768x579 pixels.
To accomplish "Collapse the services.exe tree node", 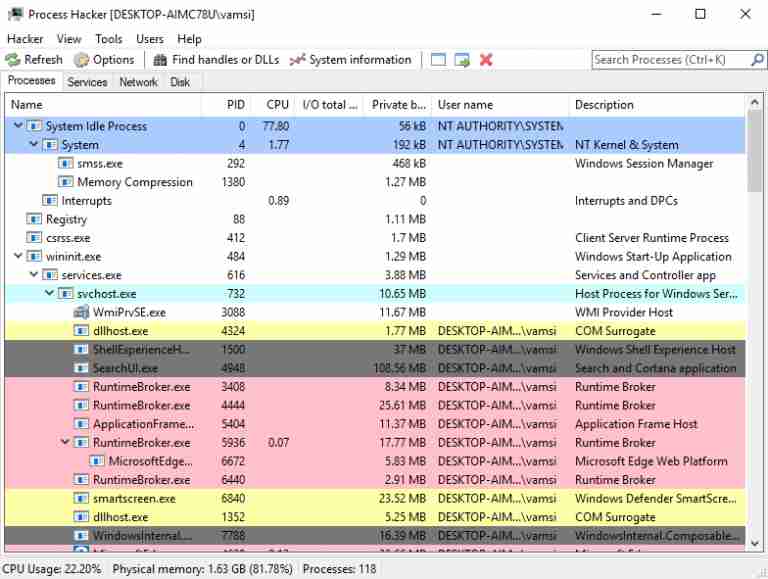I will tap(34, 274).
